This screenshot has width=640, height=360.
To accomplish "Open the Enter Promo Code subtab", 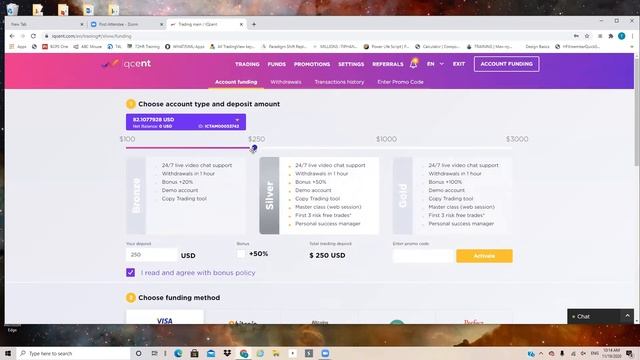I will (x=400, y=82).
